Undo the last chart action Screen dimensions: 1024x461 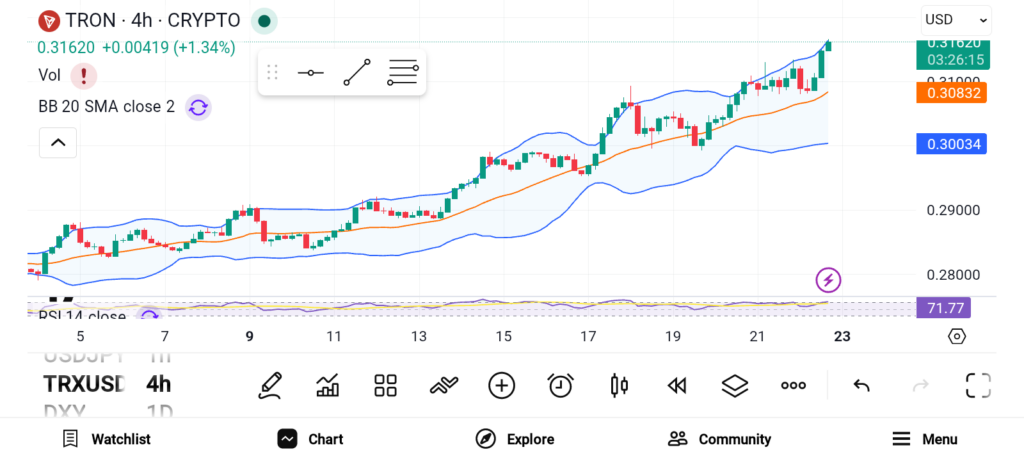(861, 385)
